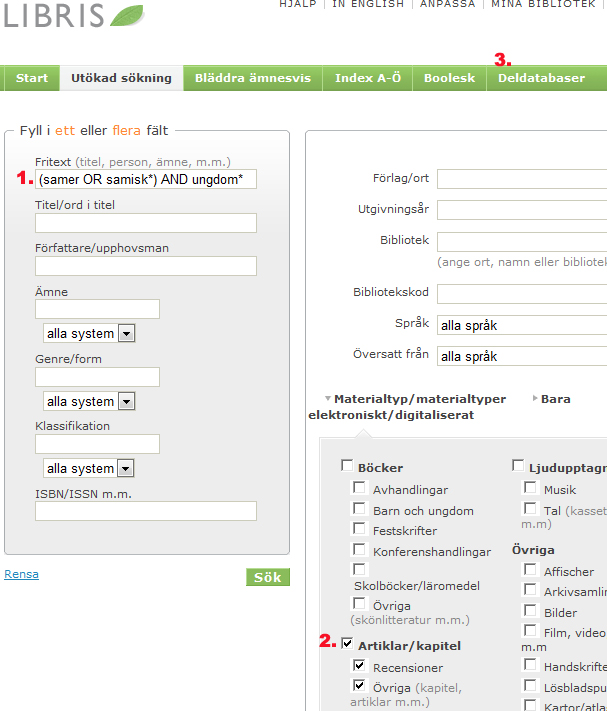Click the IN ENGLISH link
This screenshot has width=607, height=711.
click(368, 4)
